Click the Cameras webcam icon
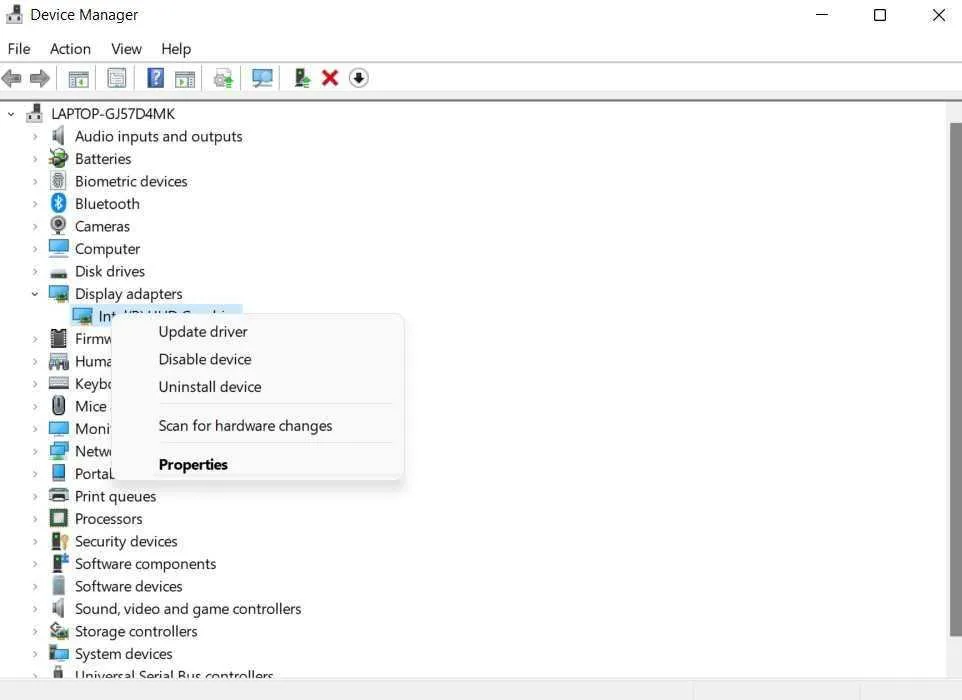962x700 pixels. coord(58,226)
